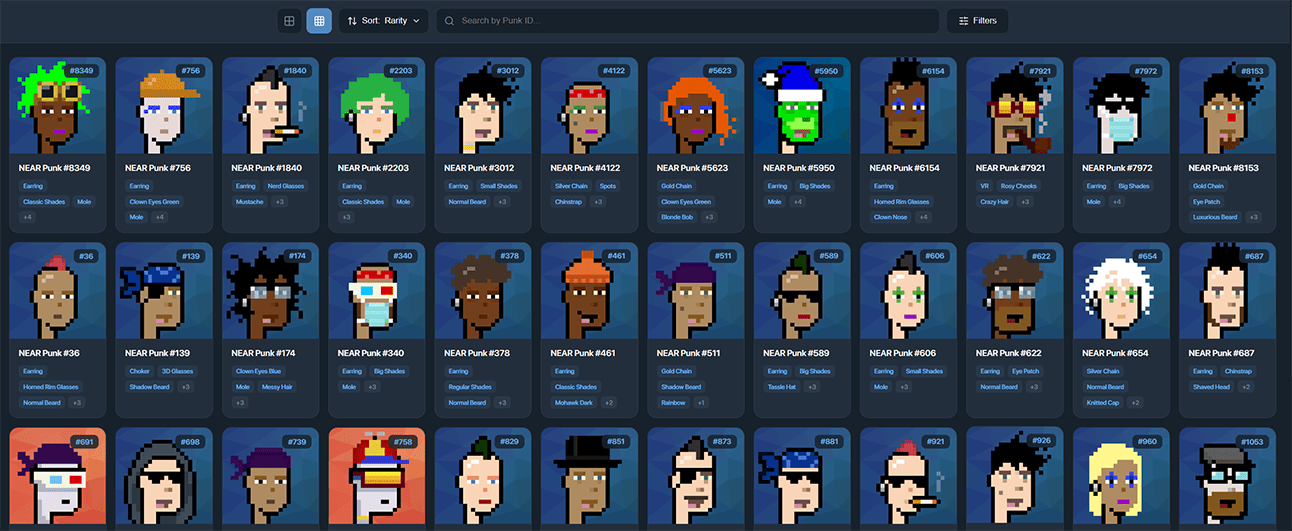The height and width of the screenshot is (531, 1292).
Task: Select the Rainbow trait tag on Punk #511
Action: pos(673,403)
